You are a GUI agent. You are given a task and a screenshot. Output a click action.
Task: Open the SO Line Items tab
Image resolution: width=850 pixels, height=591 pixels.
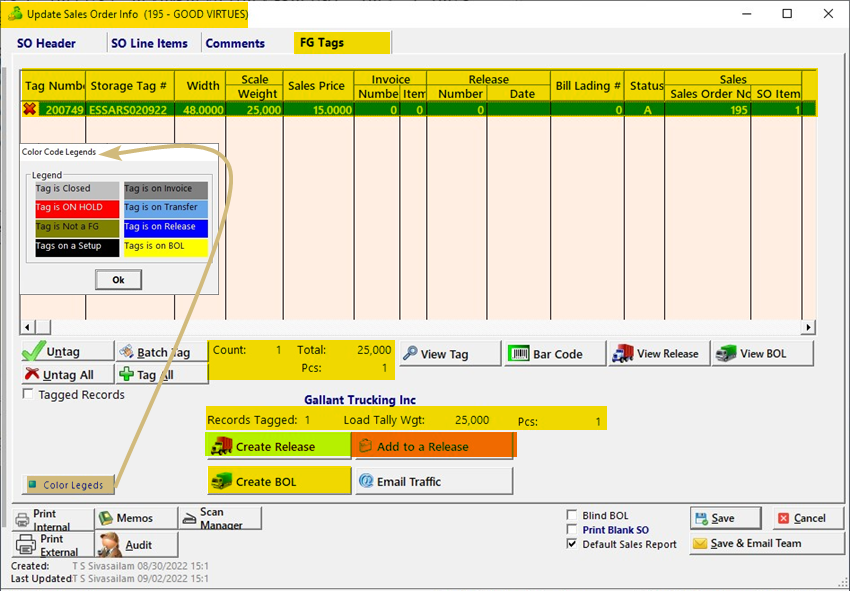150,43
